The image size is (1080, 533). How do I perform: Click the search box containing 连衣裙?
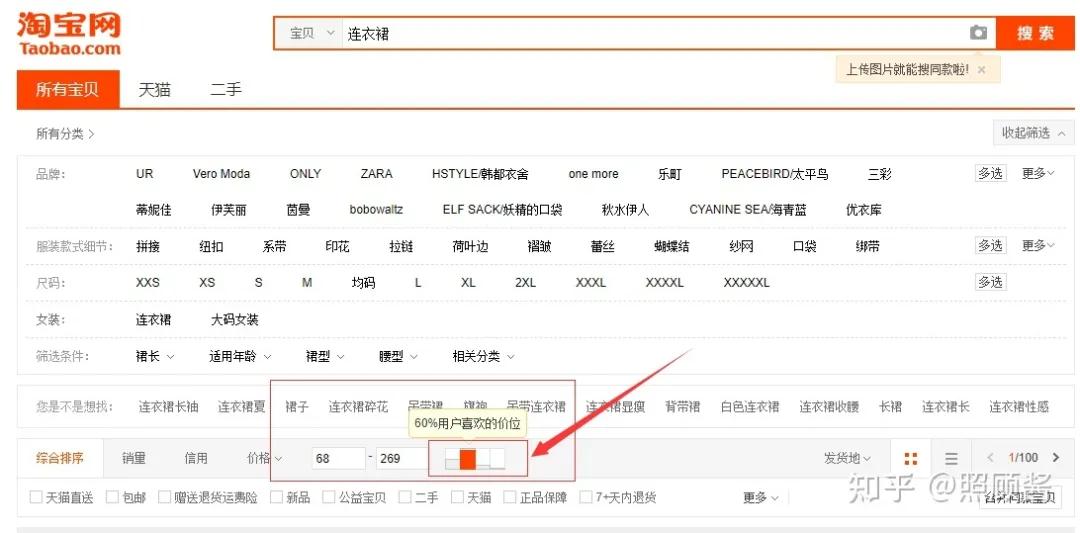pyautogui.click(x=654, y=34)
